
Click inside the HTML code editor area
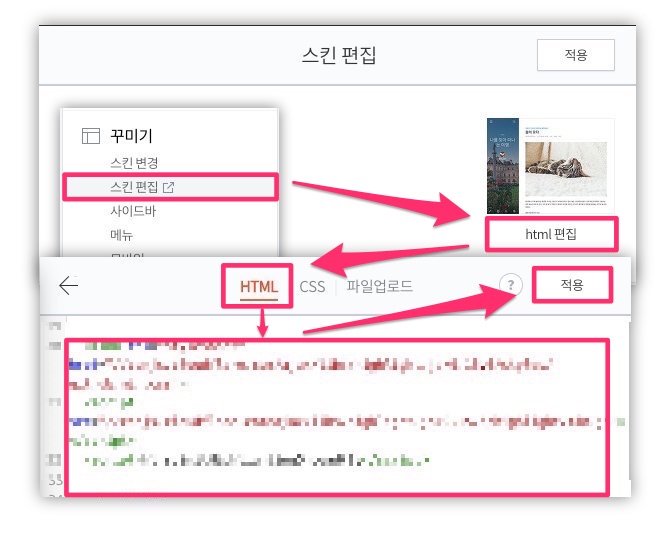(337, 418)
